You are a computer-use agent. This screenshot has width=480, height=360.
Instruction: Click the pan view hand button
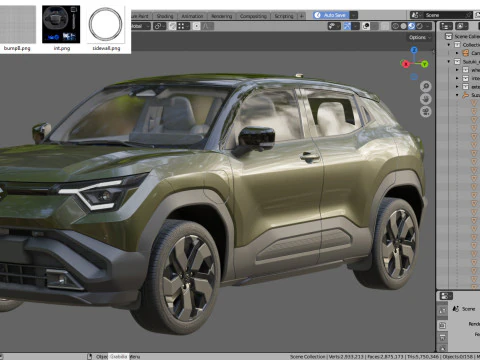pos(426,99)
